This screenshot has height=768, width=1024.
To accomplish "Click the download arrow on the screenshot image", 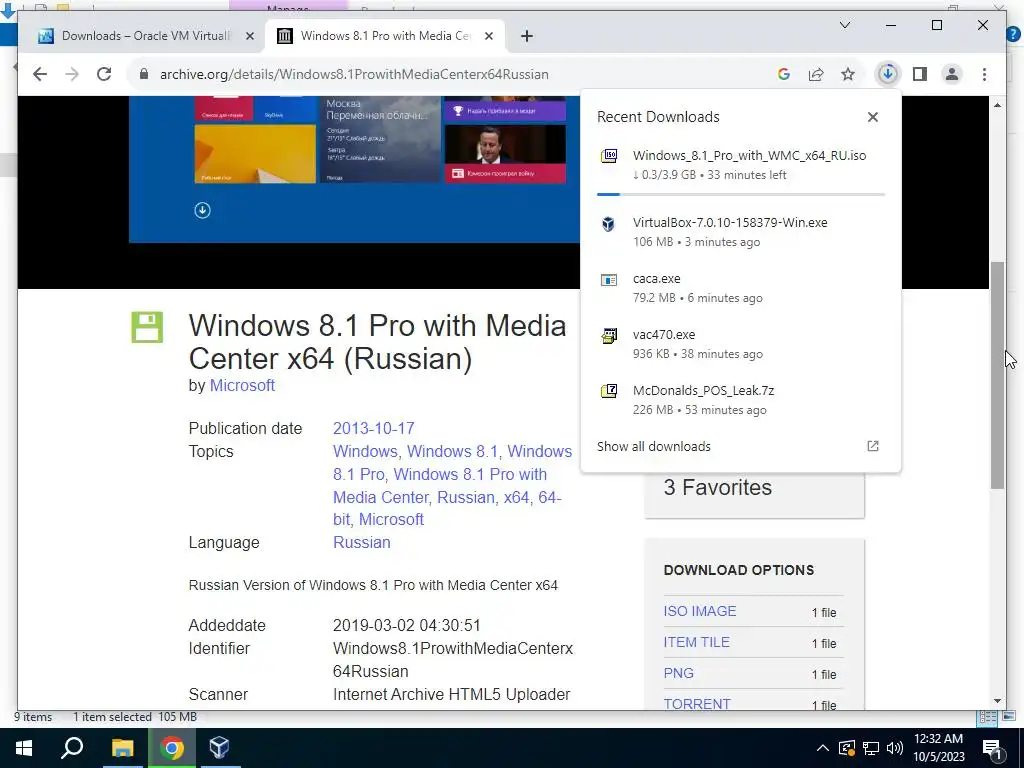I will click(x=202, y=210).
